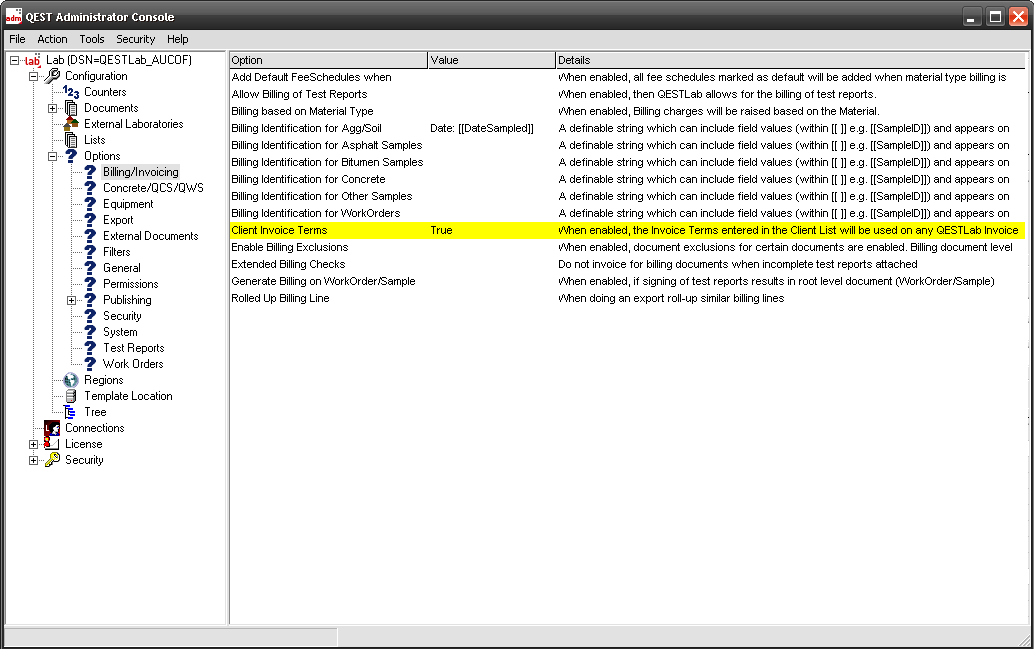The image size is (1034, 649).
Task: Select Enable Billing Exclusions option row
Action: (290, 247)
